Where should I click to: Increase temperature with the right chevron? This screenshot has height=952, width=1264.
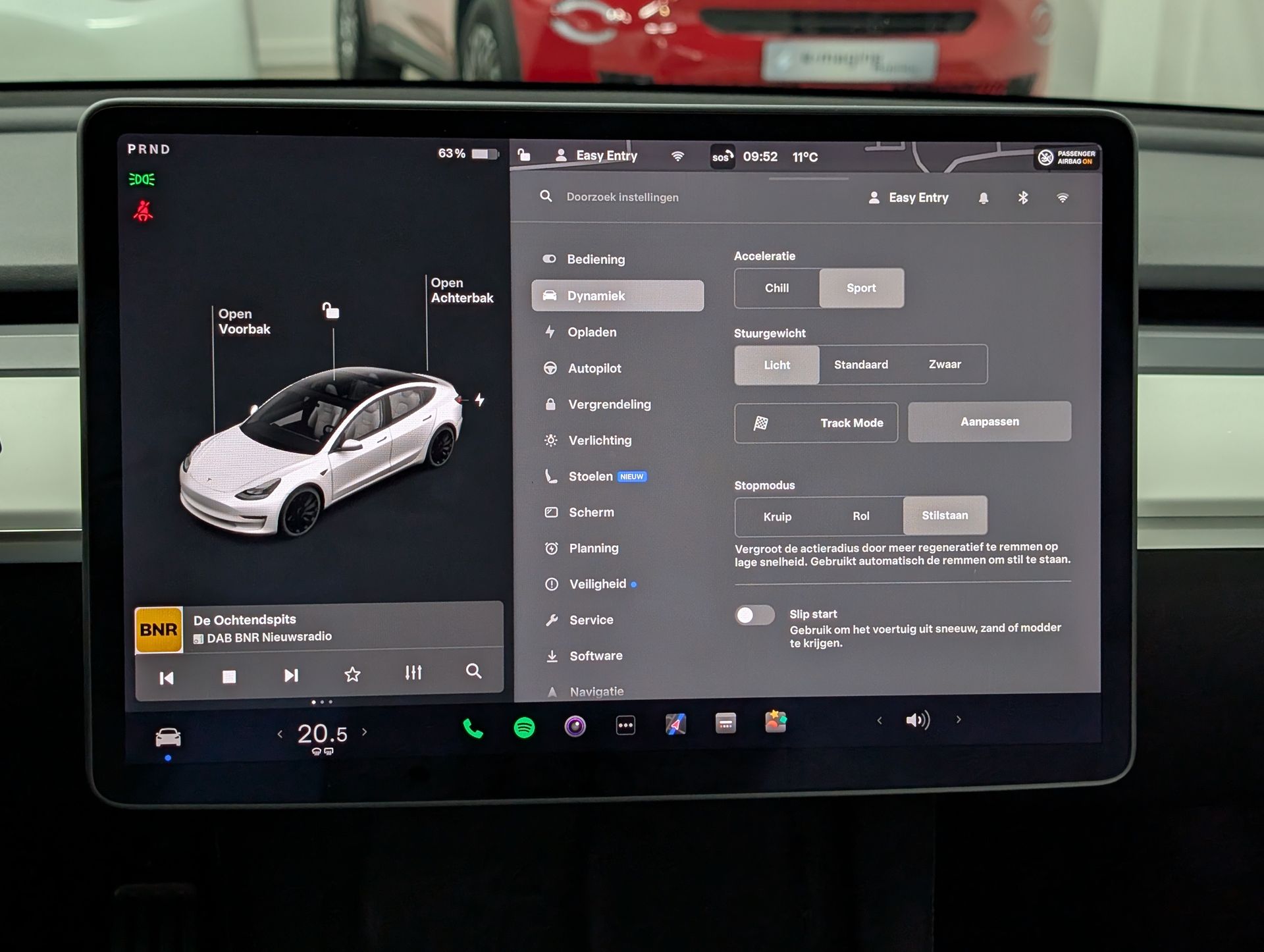[364, 732]
